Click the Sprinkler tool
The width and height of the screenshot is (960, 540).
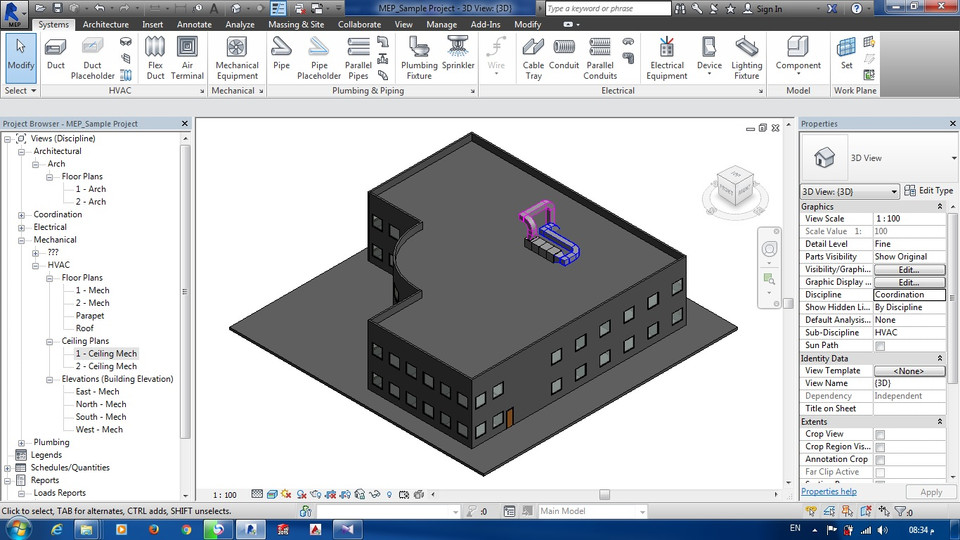458,56
